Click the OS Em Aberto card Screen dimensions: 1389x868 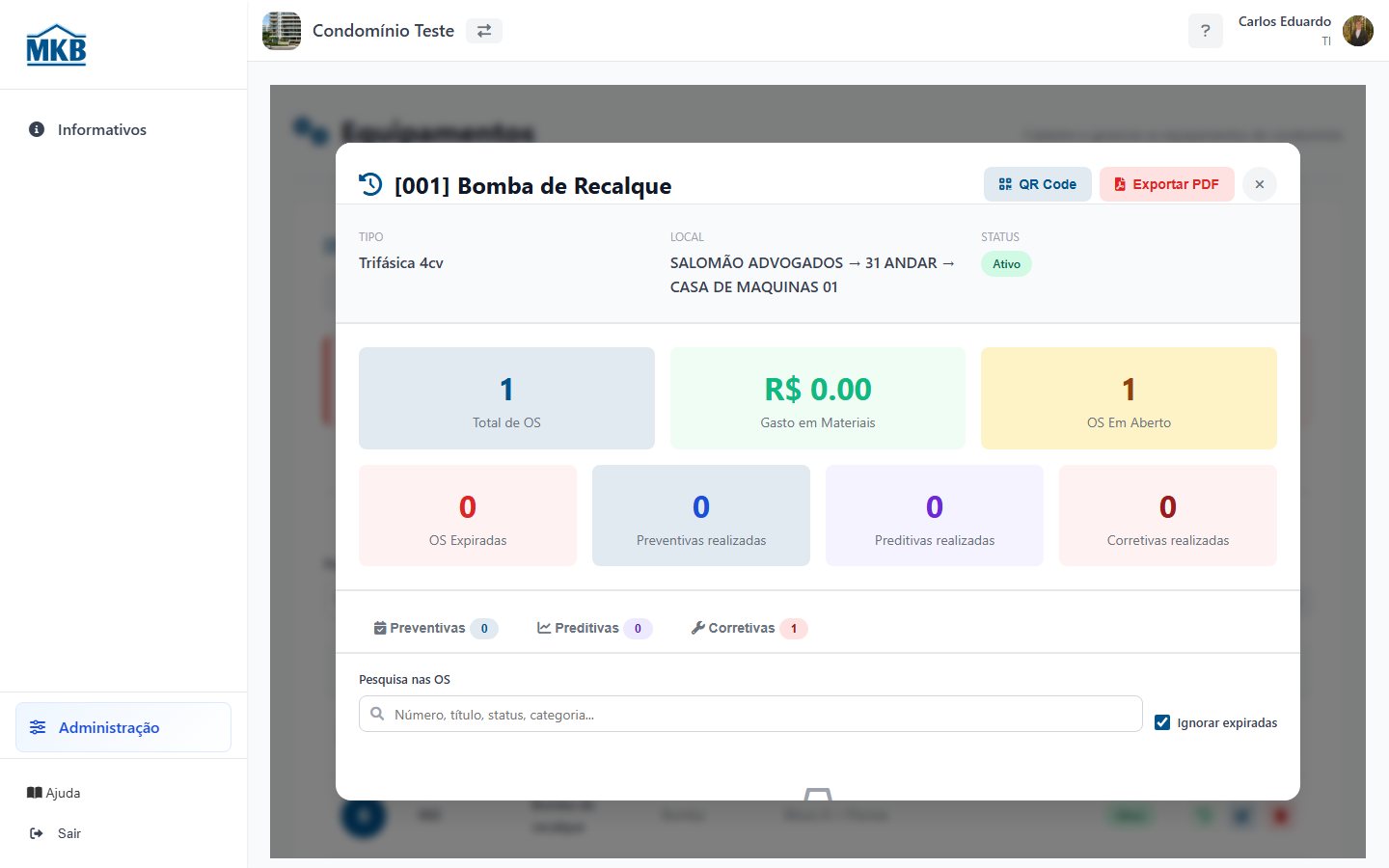click(1129, 398)
